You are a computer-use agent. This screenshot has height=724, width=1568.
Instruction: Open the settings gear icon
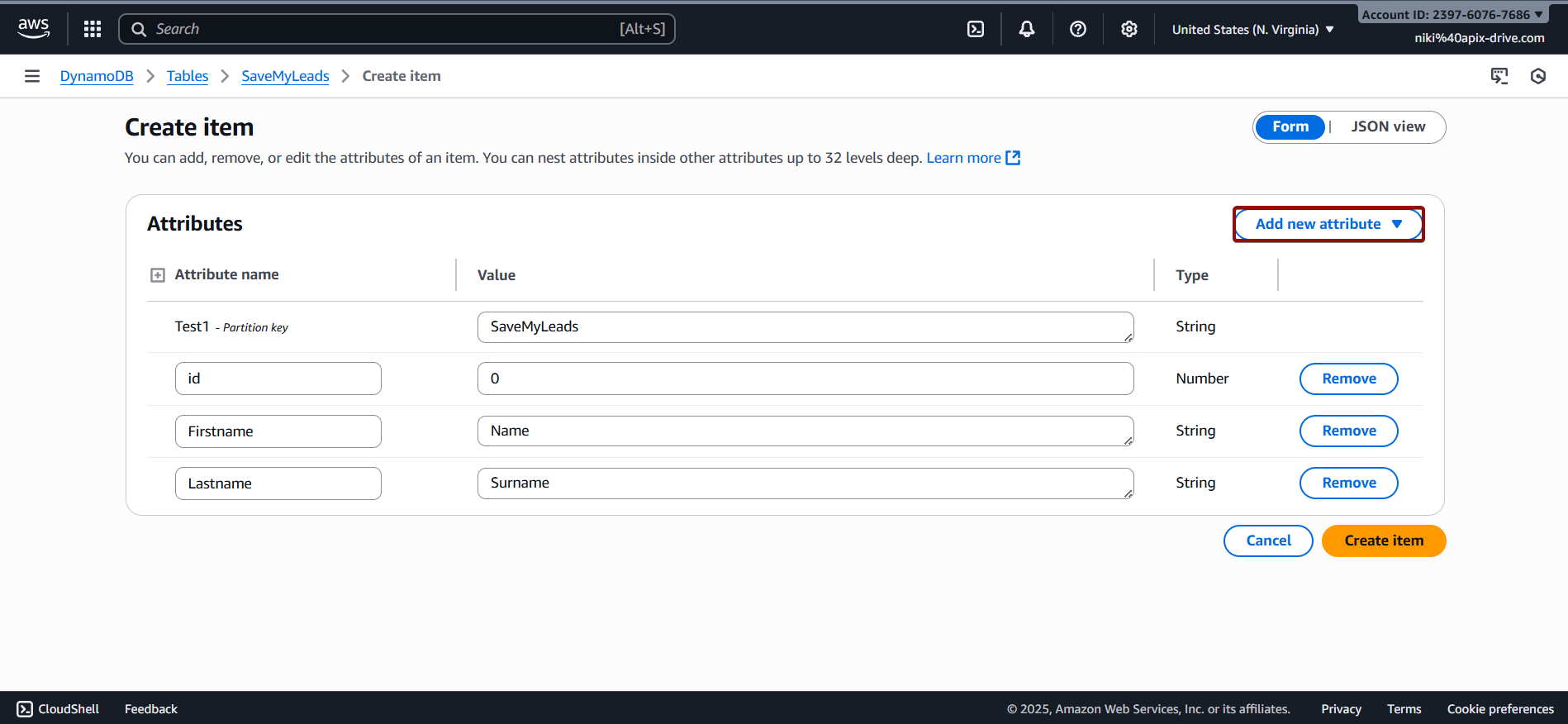click(x=1129, y=29)
